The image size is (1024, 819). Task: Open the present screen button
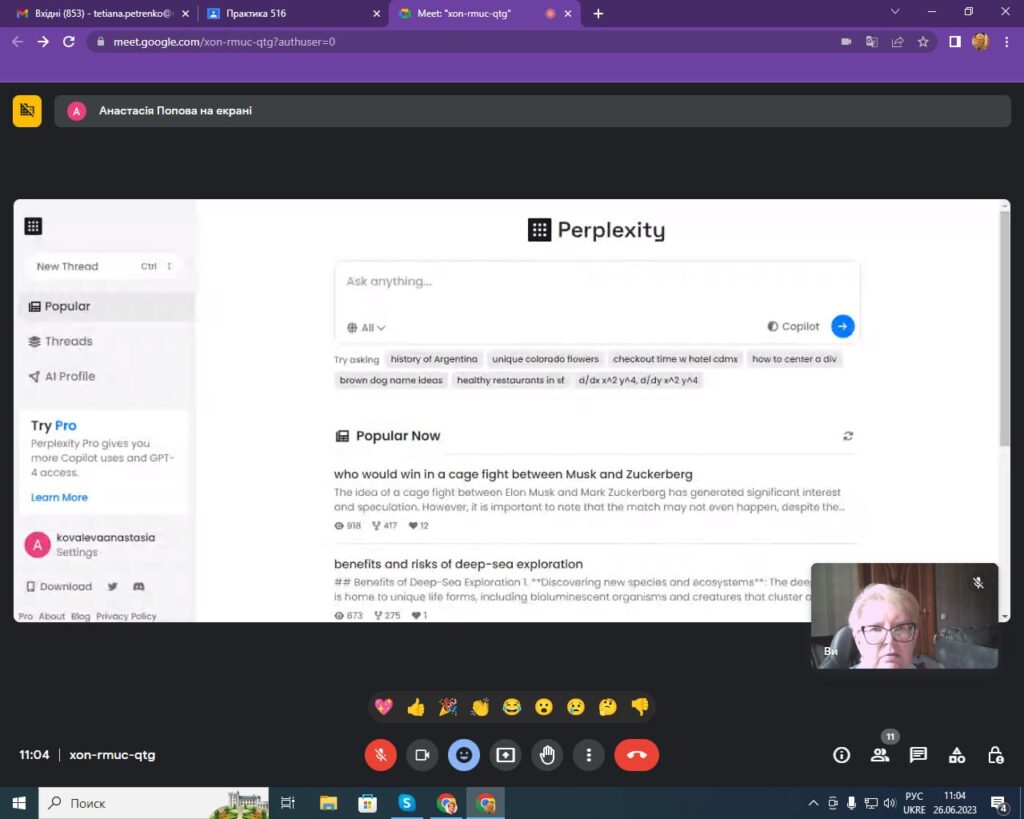pos(505,755)
